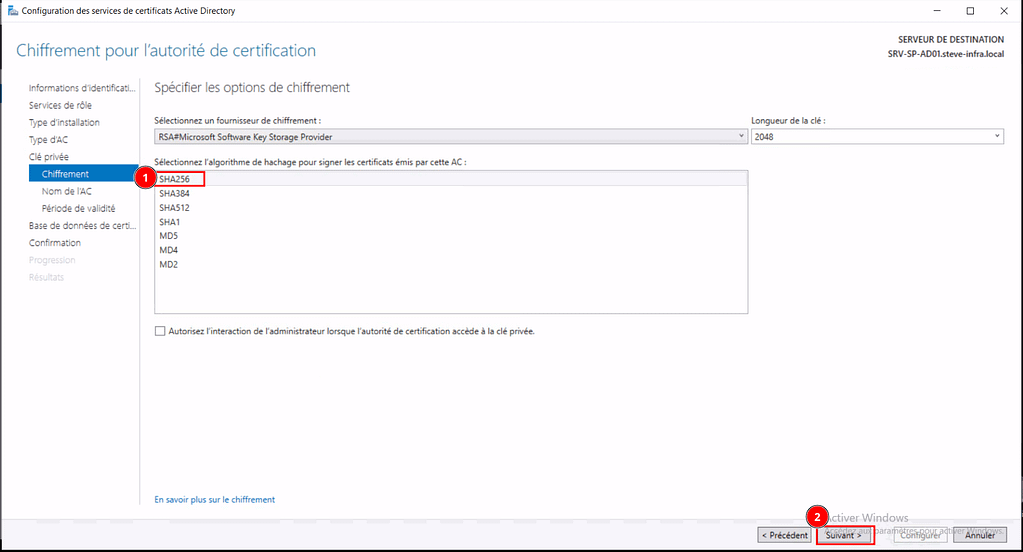Screen dimensions: 1023x552
Task: Tick the administrator interaction checkbox
Action: 160,331
